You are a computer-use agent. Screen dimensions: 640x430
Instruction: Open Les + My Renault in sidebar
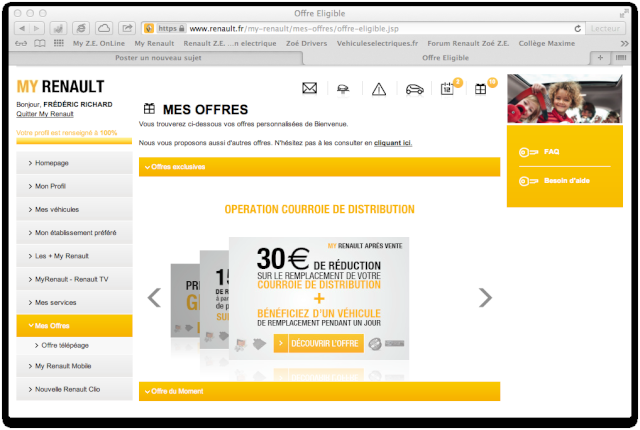pos(74,256)
